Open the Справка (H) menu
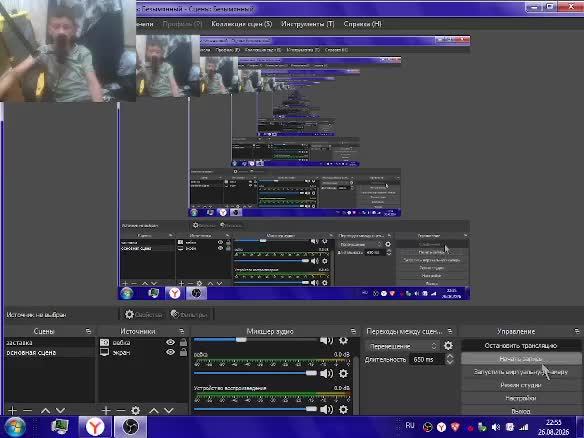584x438 pixels. click(x=363, y=24)
